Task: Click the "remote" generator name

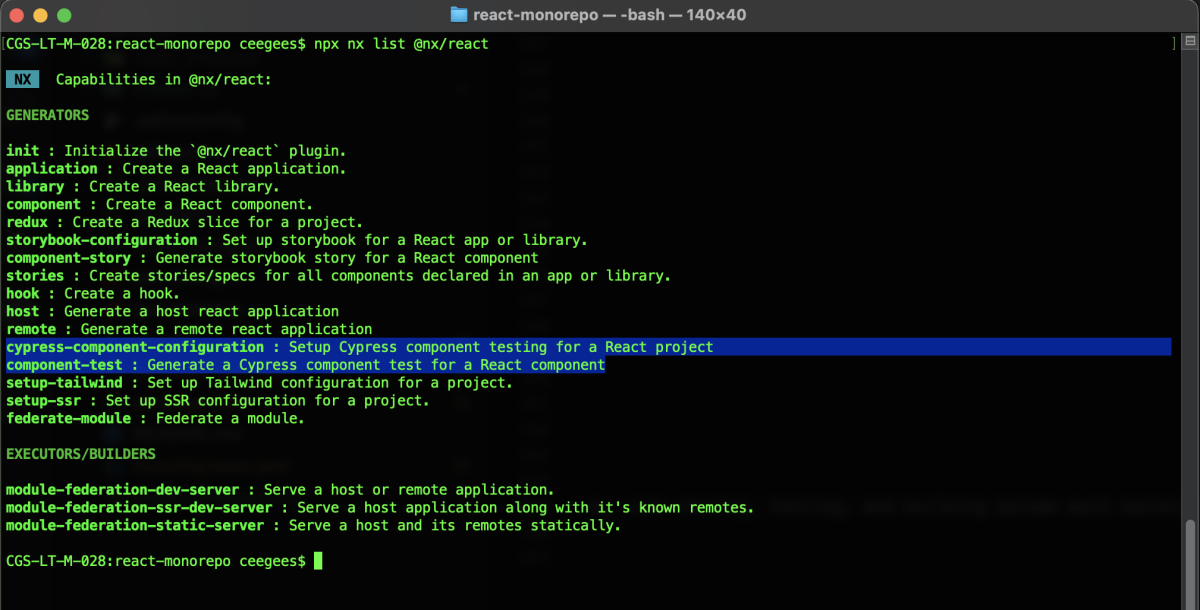Action: (x=31, y=329)
